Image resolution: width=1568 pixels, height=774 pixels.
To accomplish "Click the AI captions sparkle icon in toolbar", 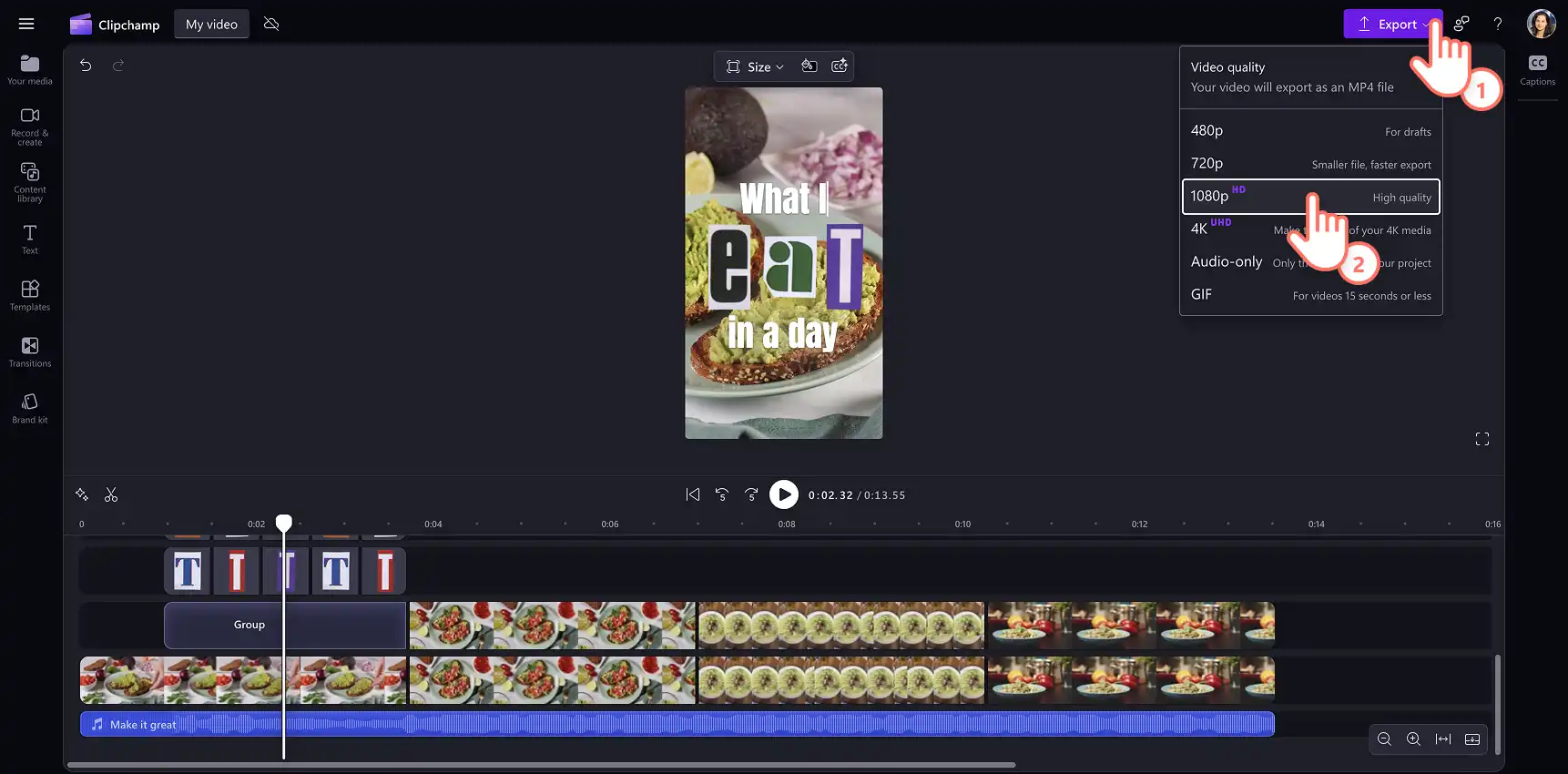I will tap(840, 66).
